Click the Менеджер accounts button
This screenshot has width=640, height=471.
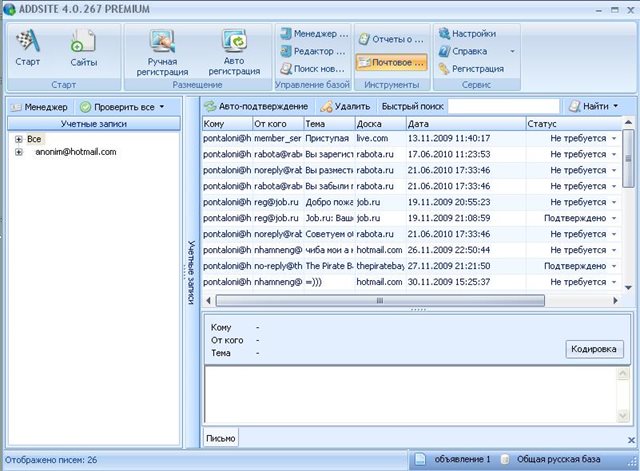point(39,107)
